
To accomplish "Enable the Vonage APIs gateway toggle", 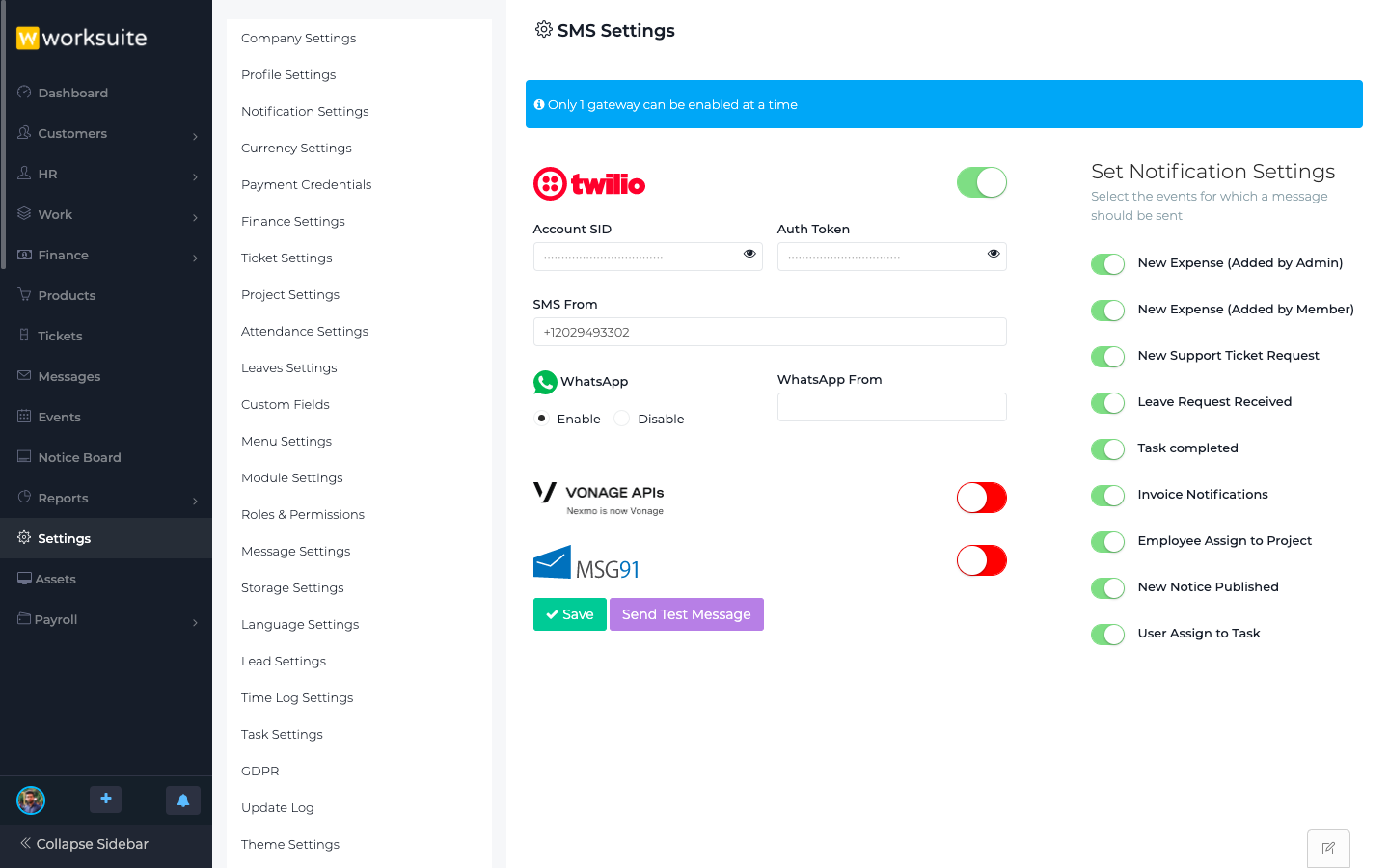I will click(981, 498).
